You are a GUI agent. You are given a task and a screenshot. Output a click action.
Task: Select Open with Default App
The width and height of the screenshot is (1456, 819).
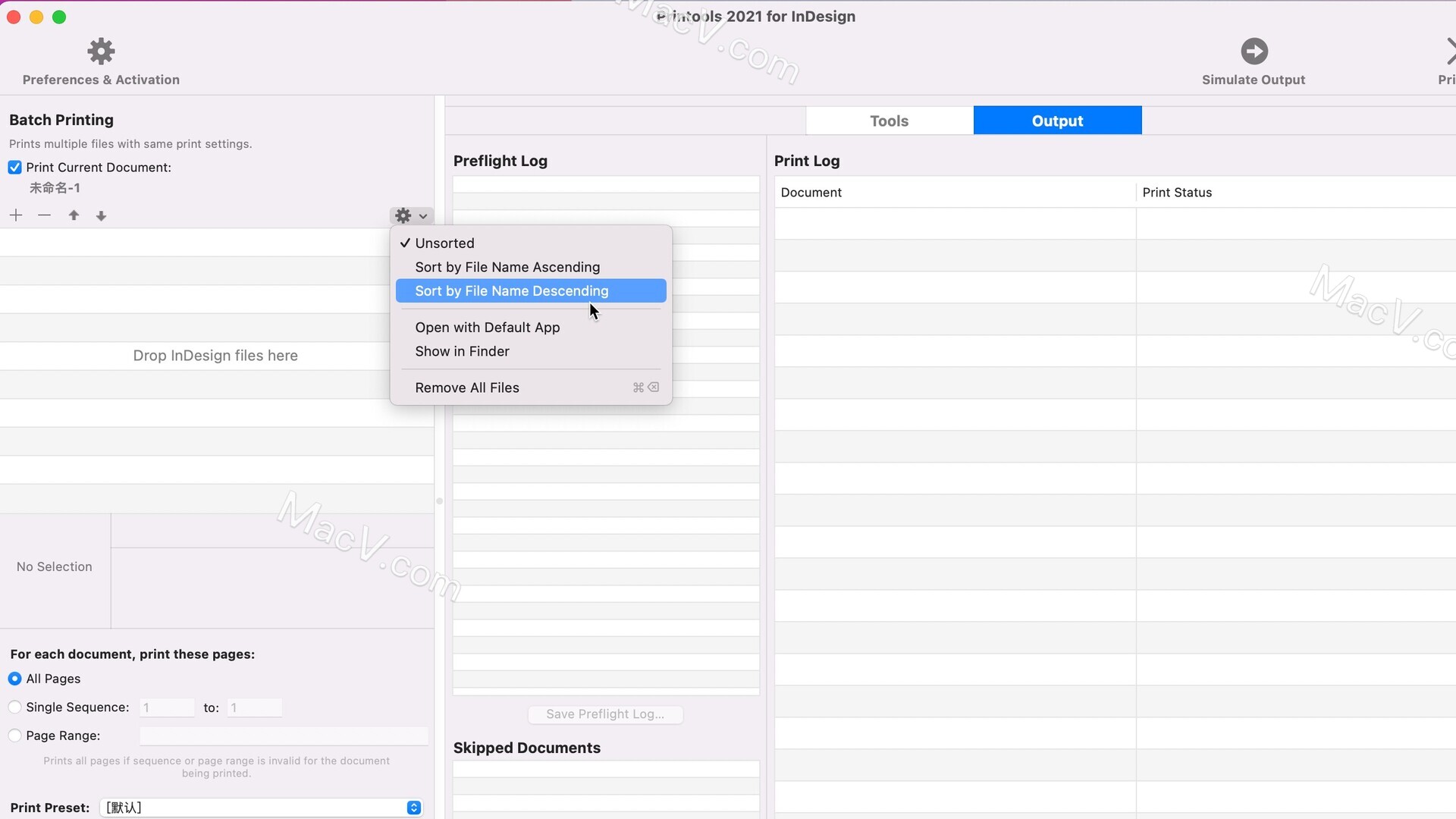point(531,328)
